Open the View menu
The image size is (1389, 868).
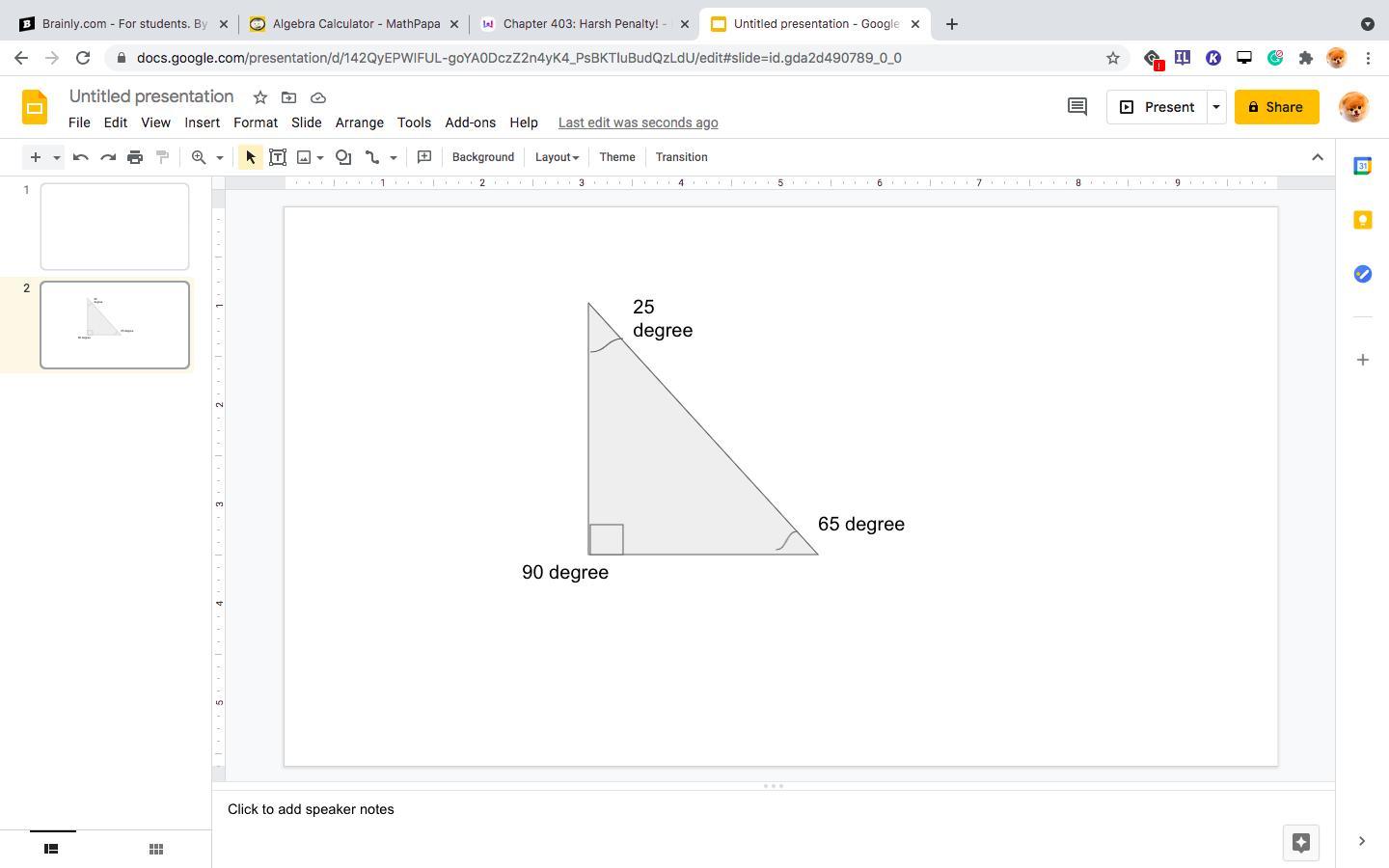coord(155,122)
